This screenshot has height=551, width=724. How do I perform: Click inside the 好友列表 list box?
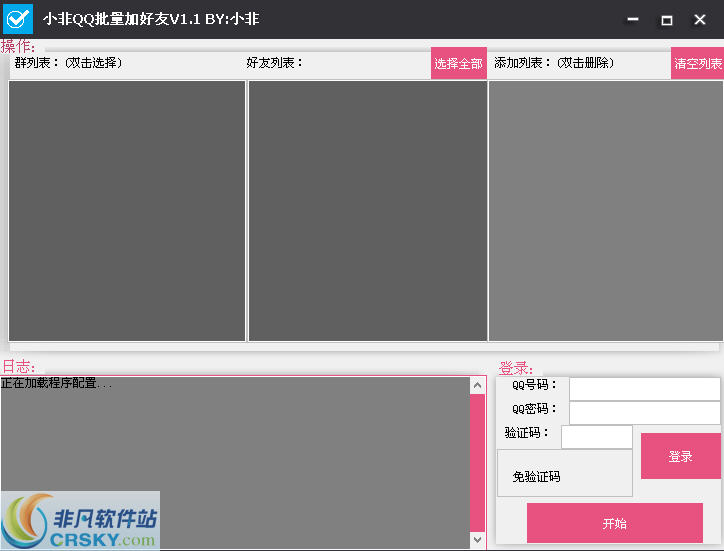(368, 211)
